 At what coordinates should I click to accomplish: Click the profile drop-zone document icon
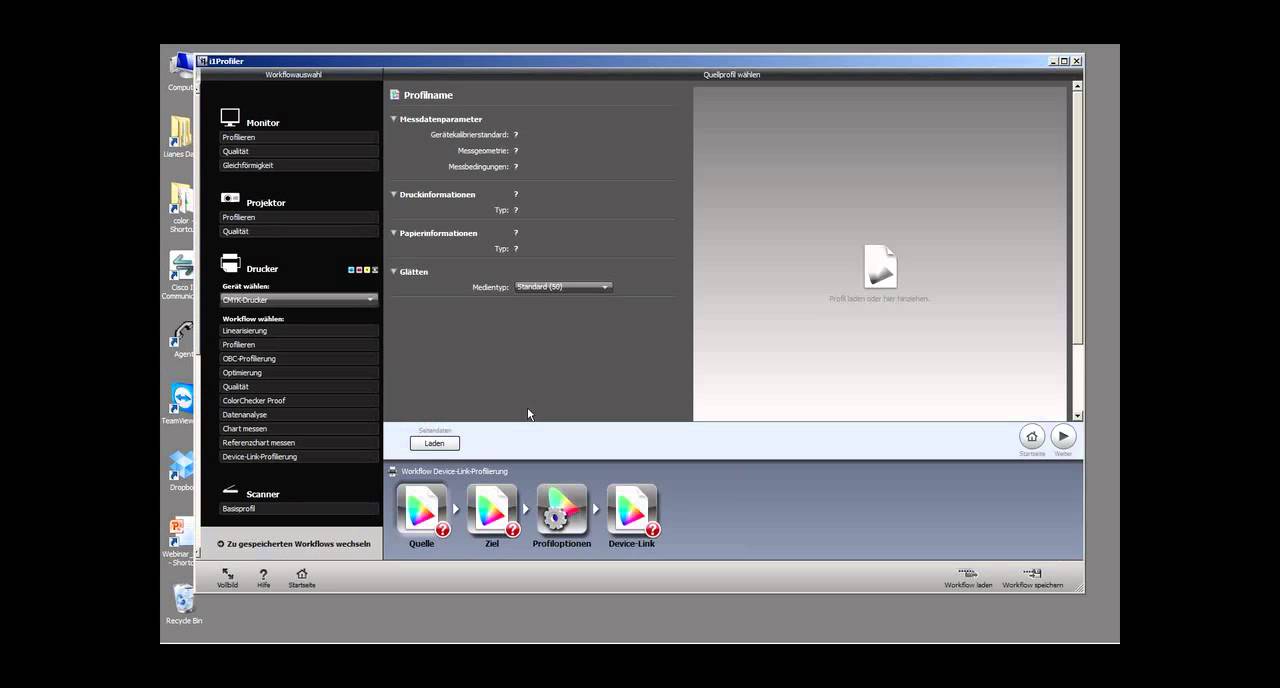click(880, 267)
